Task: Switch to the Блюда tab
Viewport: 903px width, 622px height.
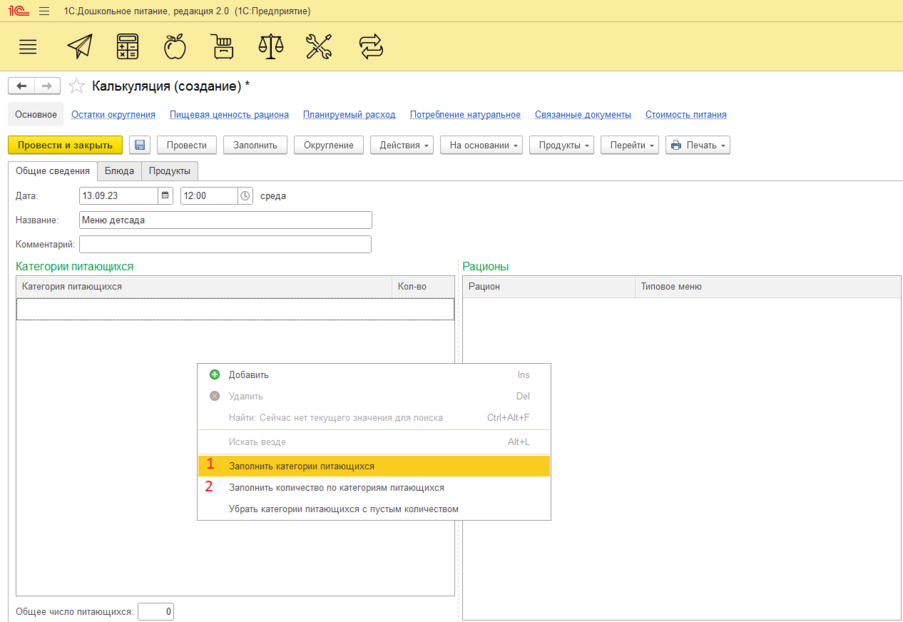Action: click(x=119, y=171)
